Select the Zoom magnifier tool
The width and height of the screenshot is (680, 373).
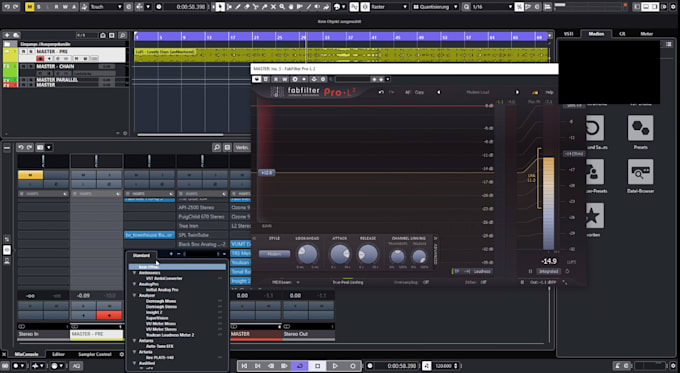point(282,7)
